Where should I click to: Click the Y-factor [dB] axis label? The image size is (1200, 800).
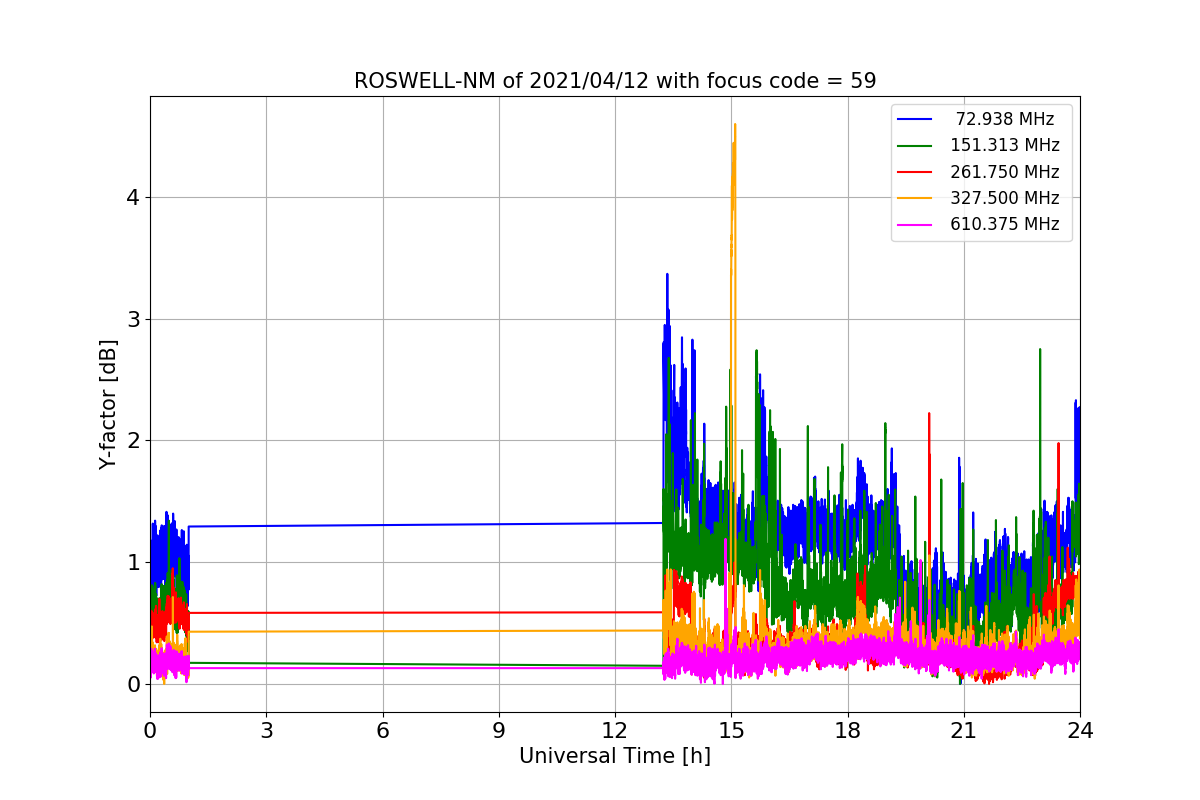coord(108,404)
